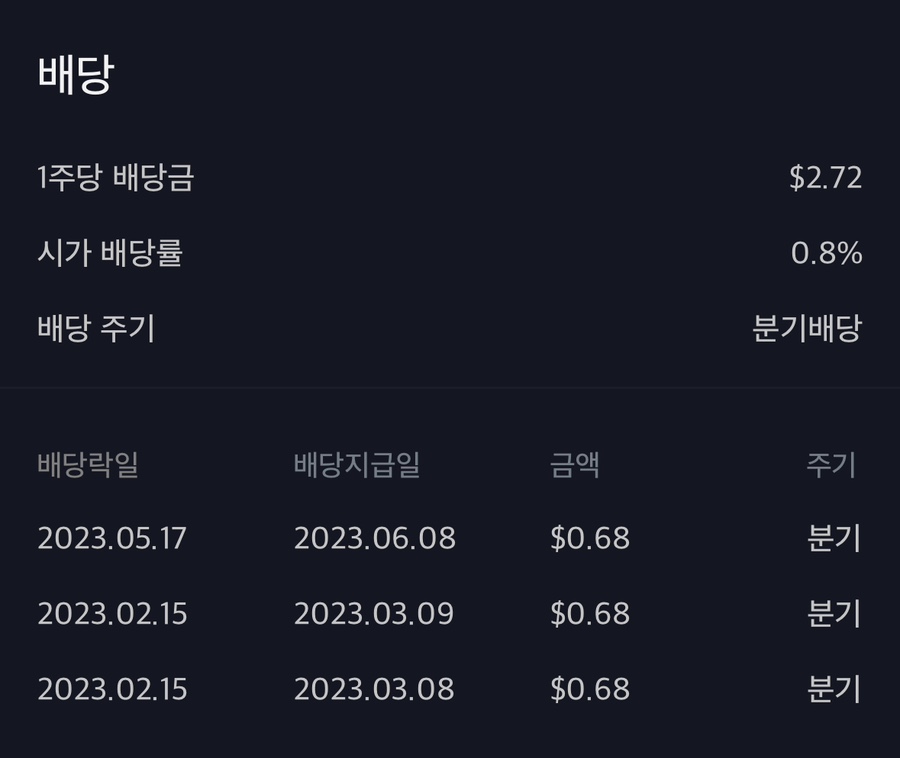Click the 주기 column header
Image resolution: width=900 pixels, height=758 pixels.
(832, 465)
